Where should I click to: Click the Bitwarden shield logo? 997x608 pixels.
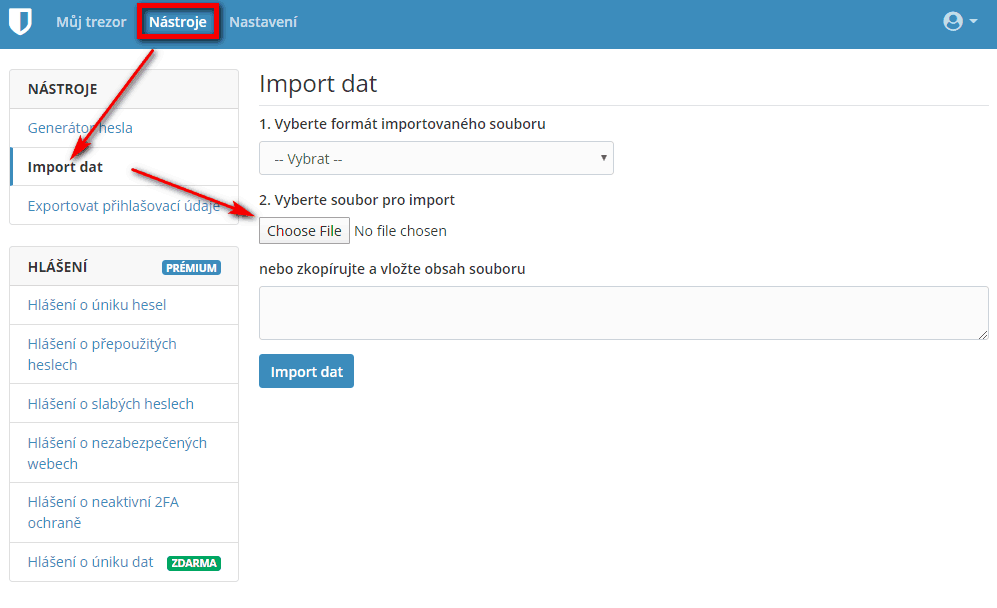(x=20, y=22)
